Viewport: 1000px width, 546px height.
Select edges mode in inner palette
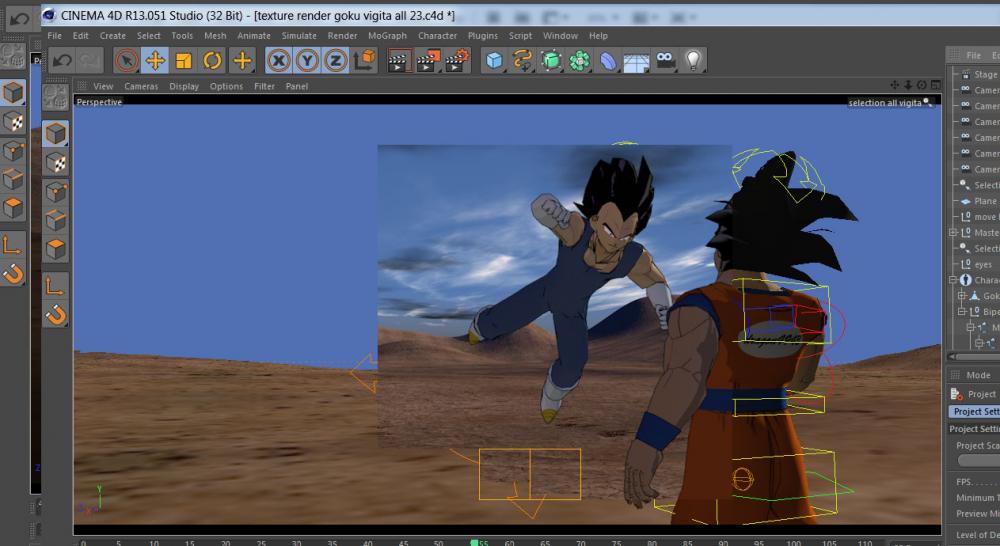(55, 221)
